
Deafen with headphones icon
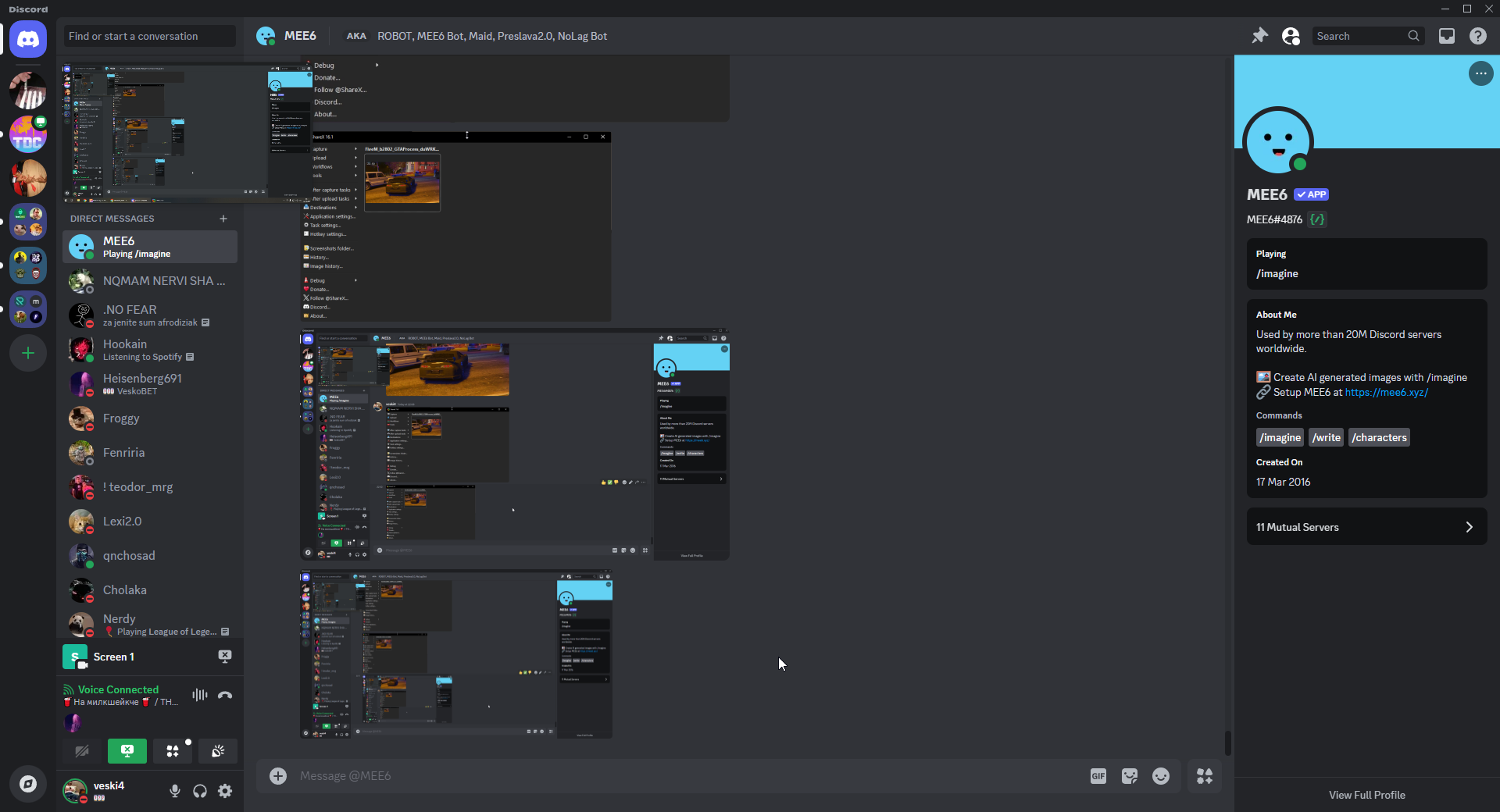pyautogui.click(x=200, y=791)
